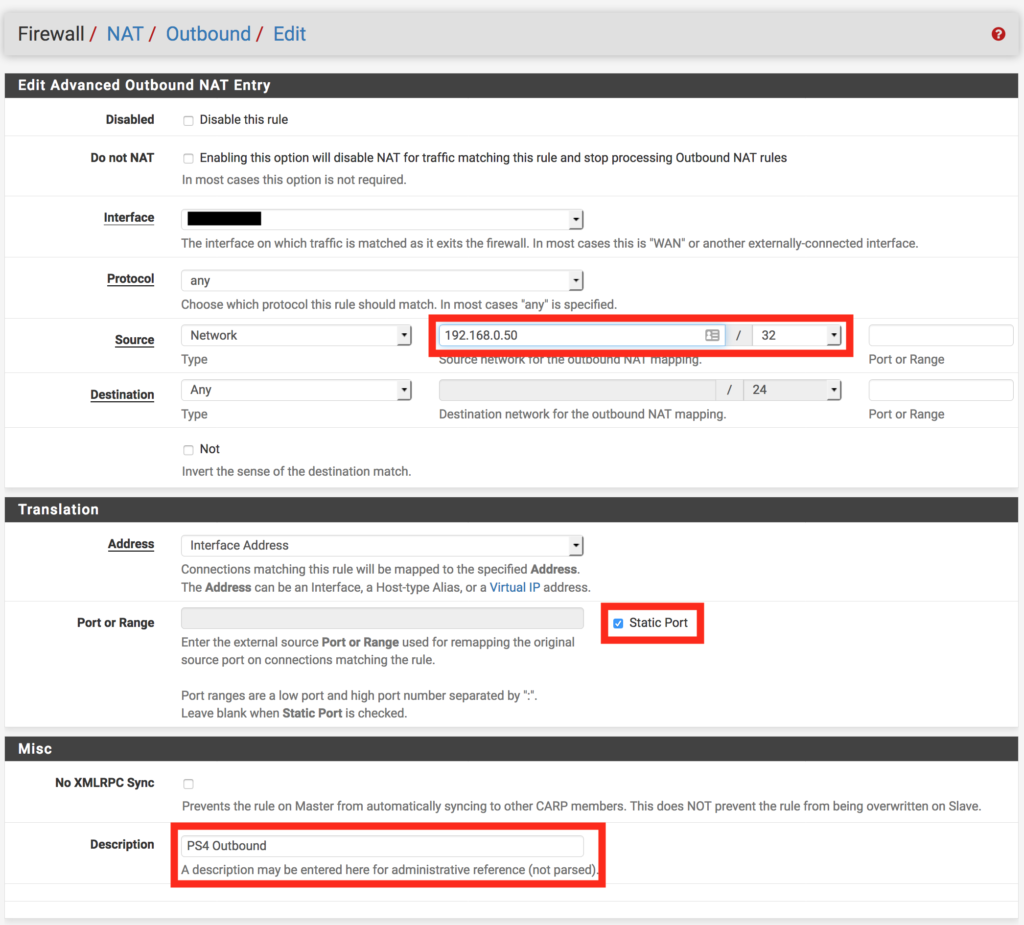Click the Translation section heading
The image size is (1024, 925).
pyautogui.click(x=58, y=510)
